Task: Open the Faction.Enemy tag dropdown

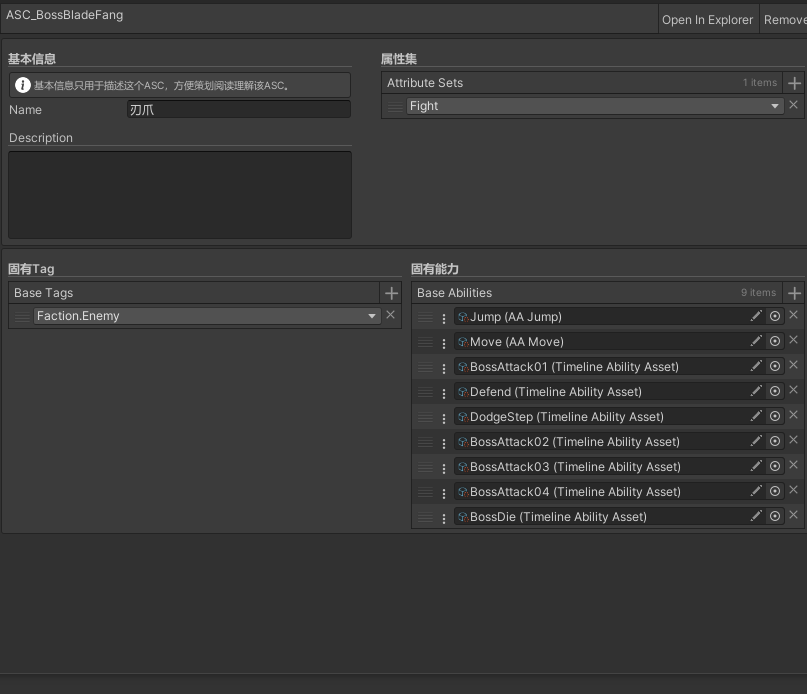Action: [x=372, y=316]
